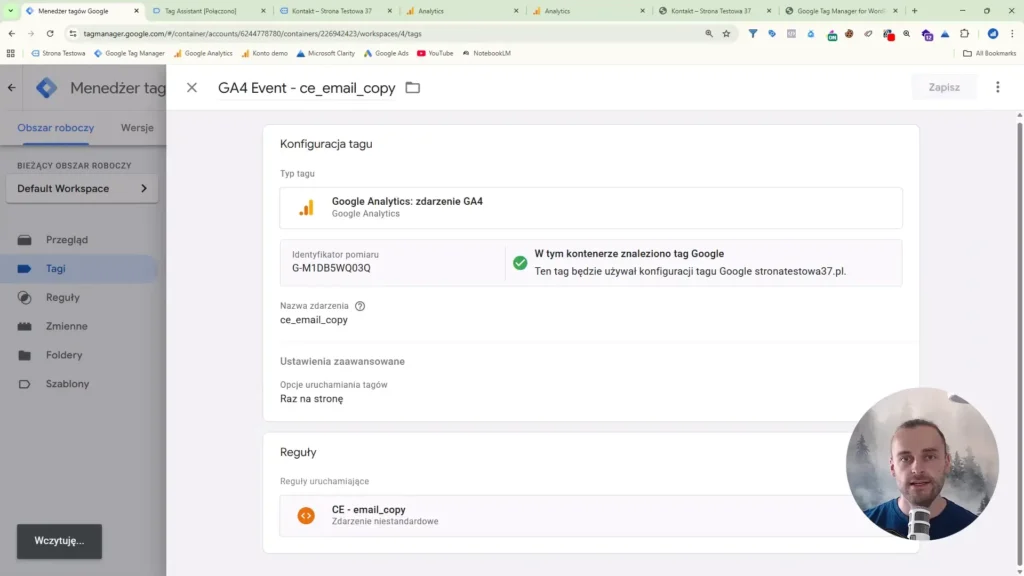Bookmark this page with the star icon
Viewport: 1024px width, 576px height.
pos(726,33)
